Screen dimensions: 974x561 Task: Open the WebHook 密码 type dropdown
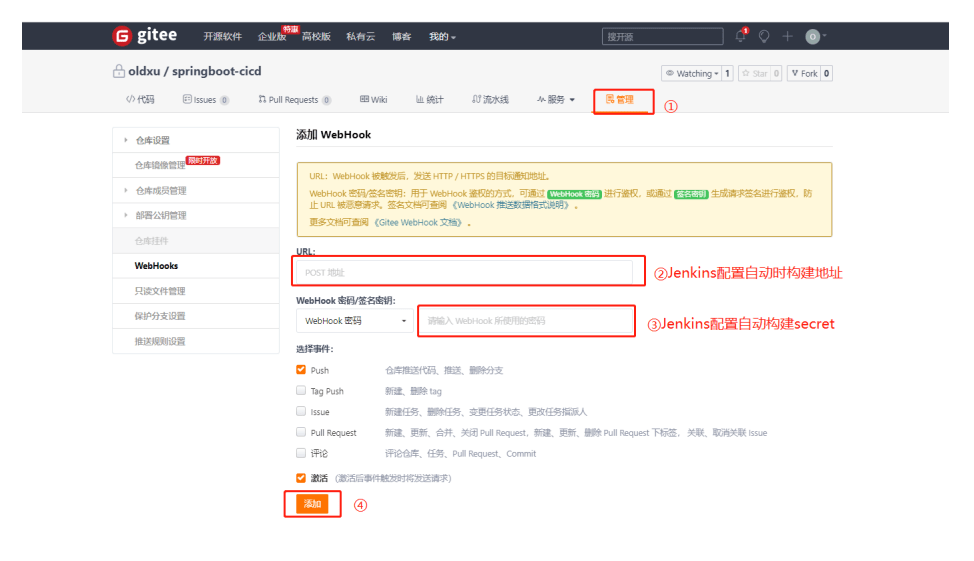[x=355, y=321]
